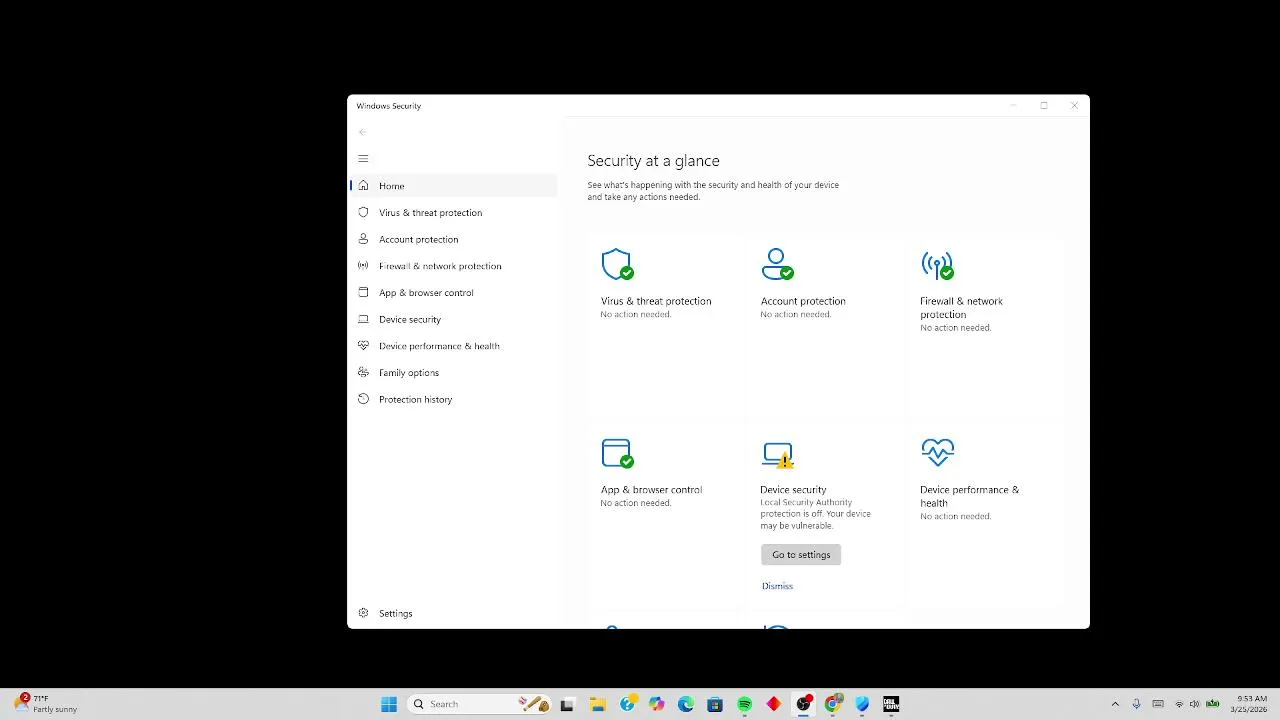Click the back arrow in Windows Security

[x=363, y=132]
